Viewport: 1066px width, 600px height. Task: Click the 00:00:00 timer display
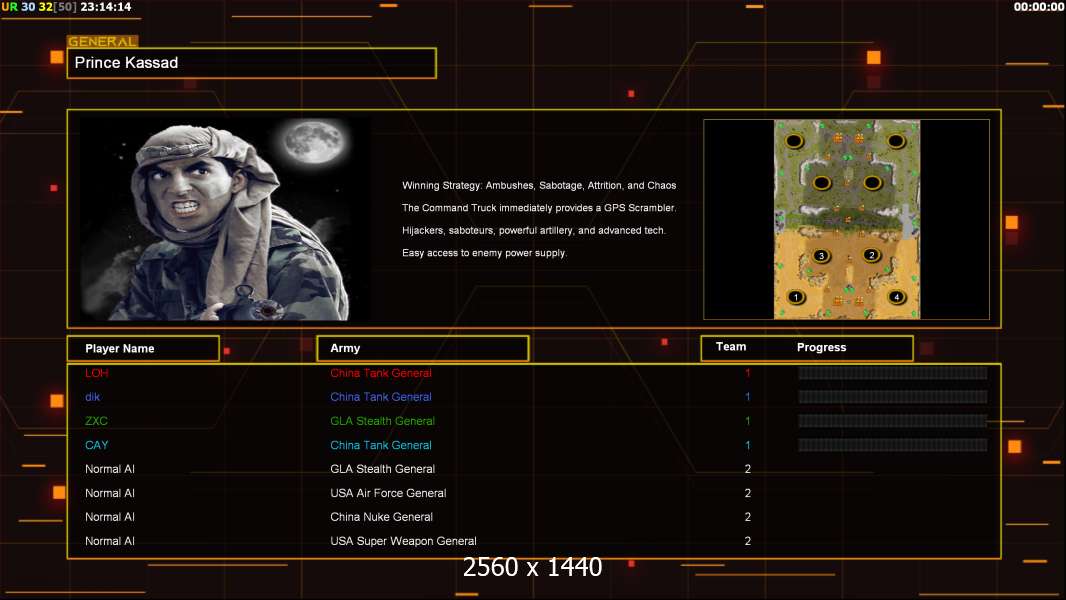point(1038,7)
